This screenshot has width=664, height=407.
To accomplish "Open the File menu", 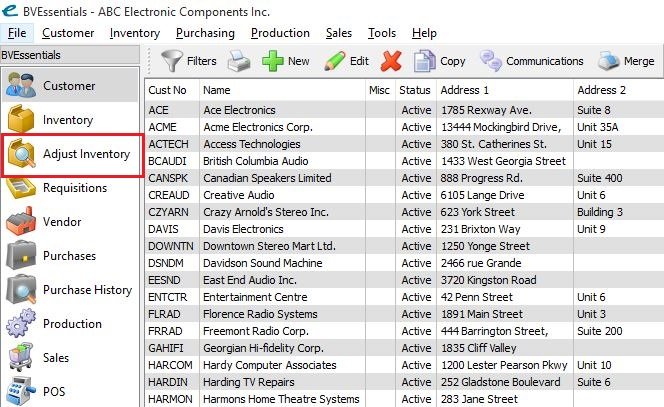I will (17, 33).
